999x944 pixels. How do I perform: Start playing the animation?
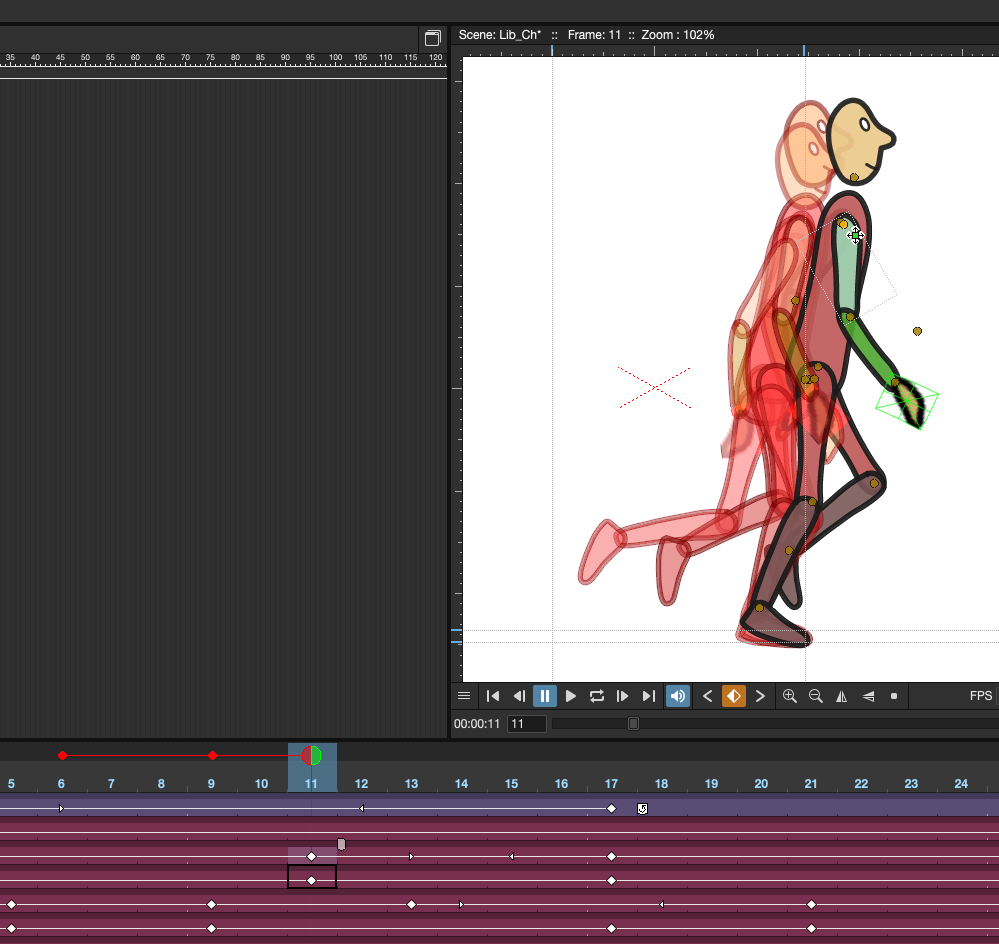click(x=570, y=695)
